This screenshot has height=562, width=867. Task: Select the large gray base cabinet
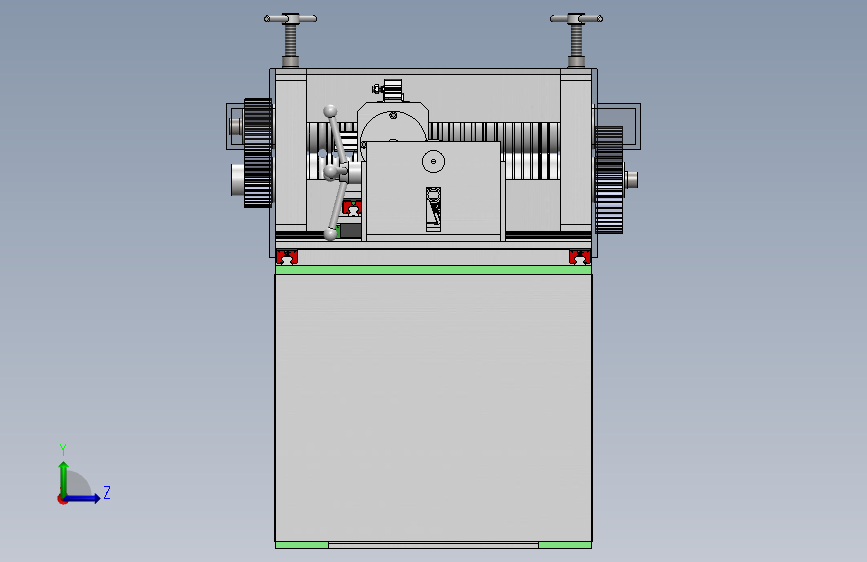434,408
